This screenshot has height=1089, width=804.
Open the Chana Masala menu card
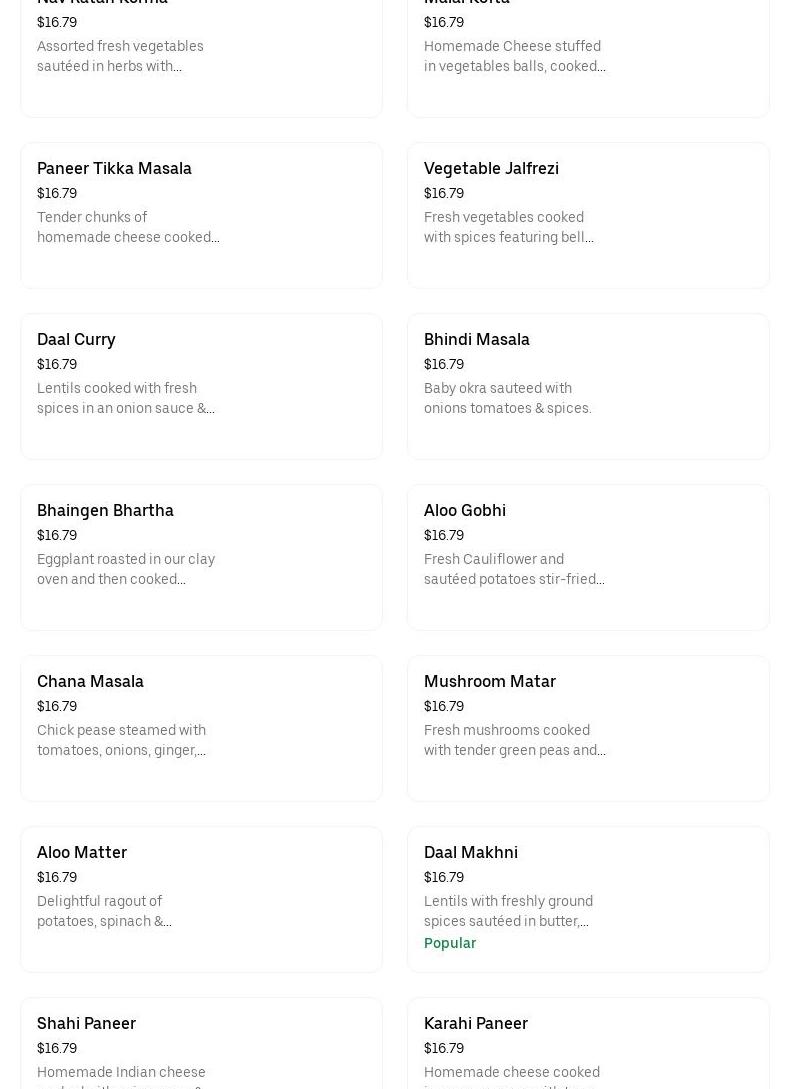[x=90, y=681]
